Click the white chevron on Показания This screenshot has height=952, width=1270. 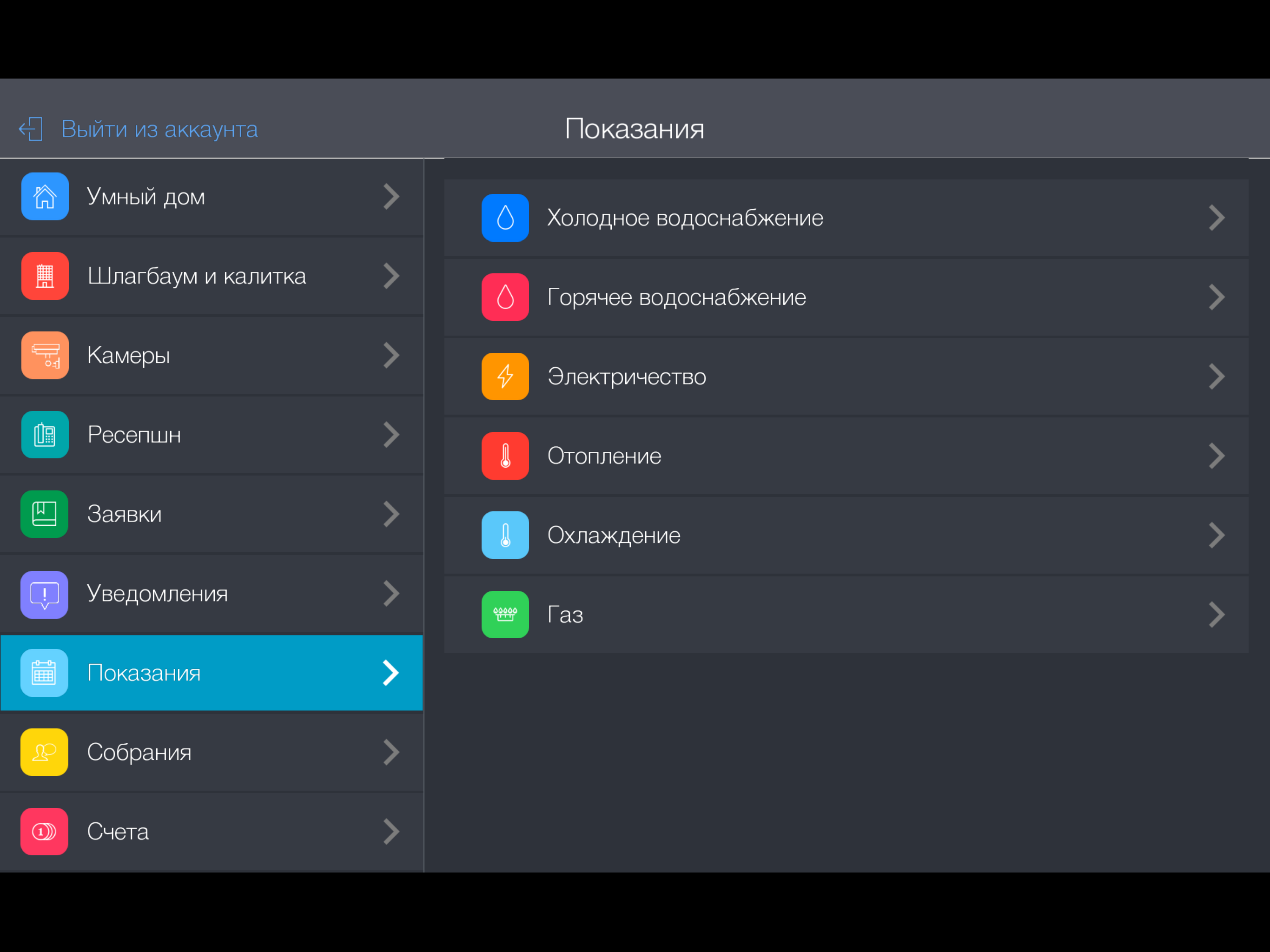pyautogui.click(x=391, y=673)
